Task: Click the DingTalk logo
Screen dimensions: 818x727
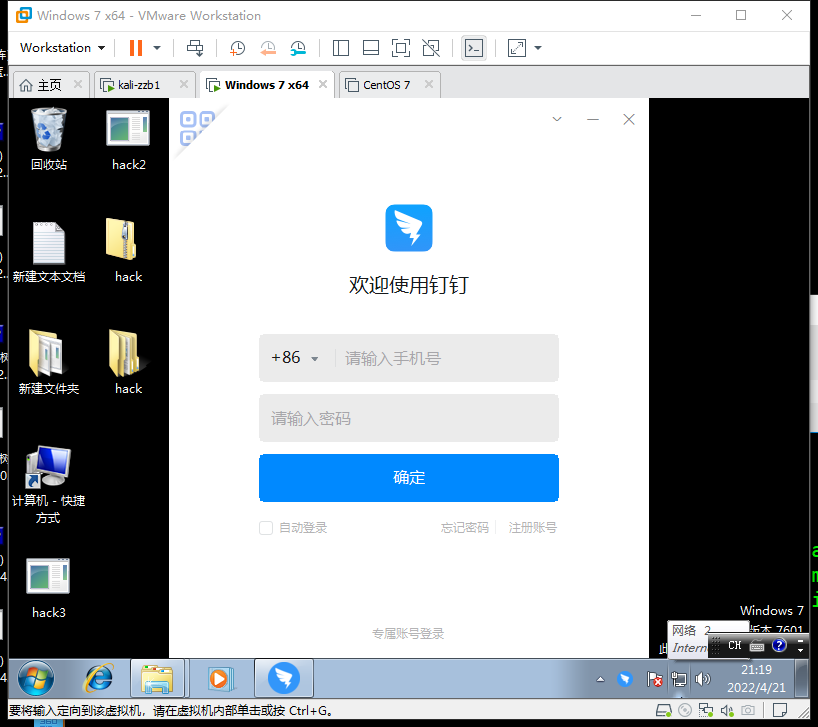Action: coord(409,228)
